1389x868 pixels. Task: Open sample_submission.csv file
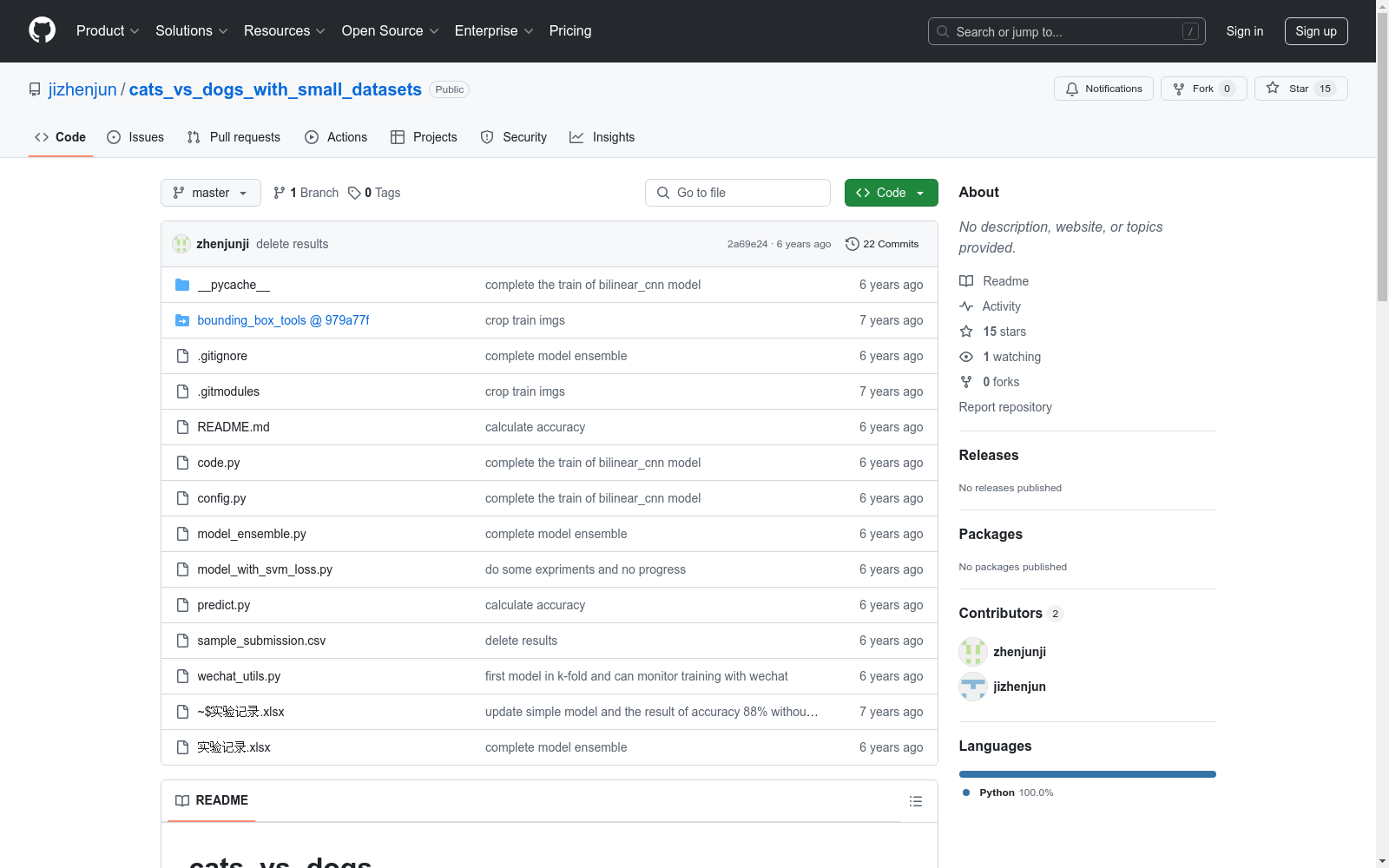[261, 641]
